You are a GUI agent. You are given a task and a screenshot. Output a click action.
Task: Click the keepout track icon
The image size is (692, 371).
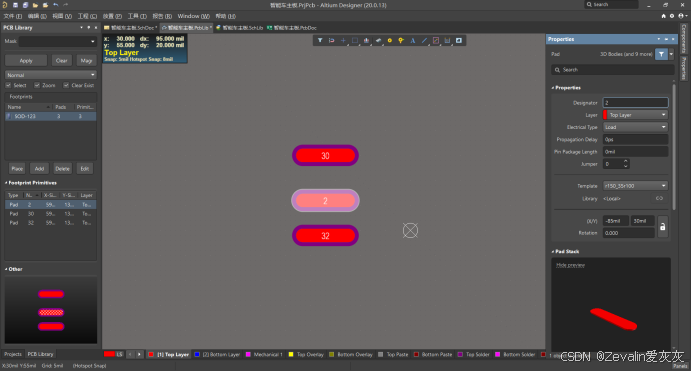pyautogui.click(x=436, y=40)
